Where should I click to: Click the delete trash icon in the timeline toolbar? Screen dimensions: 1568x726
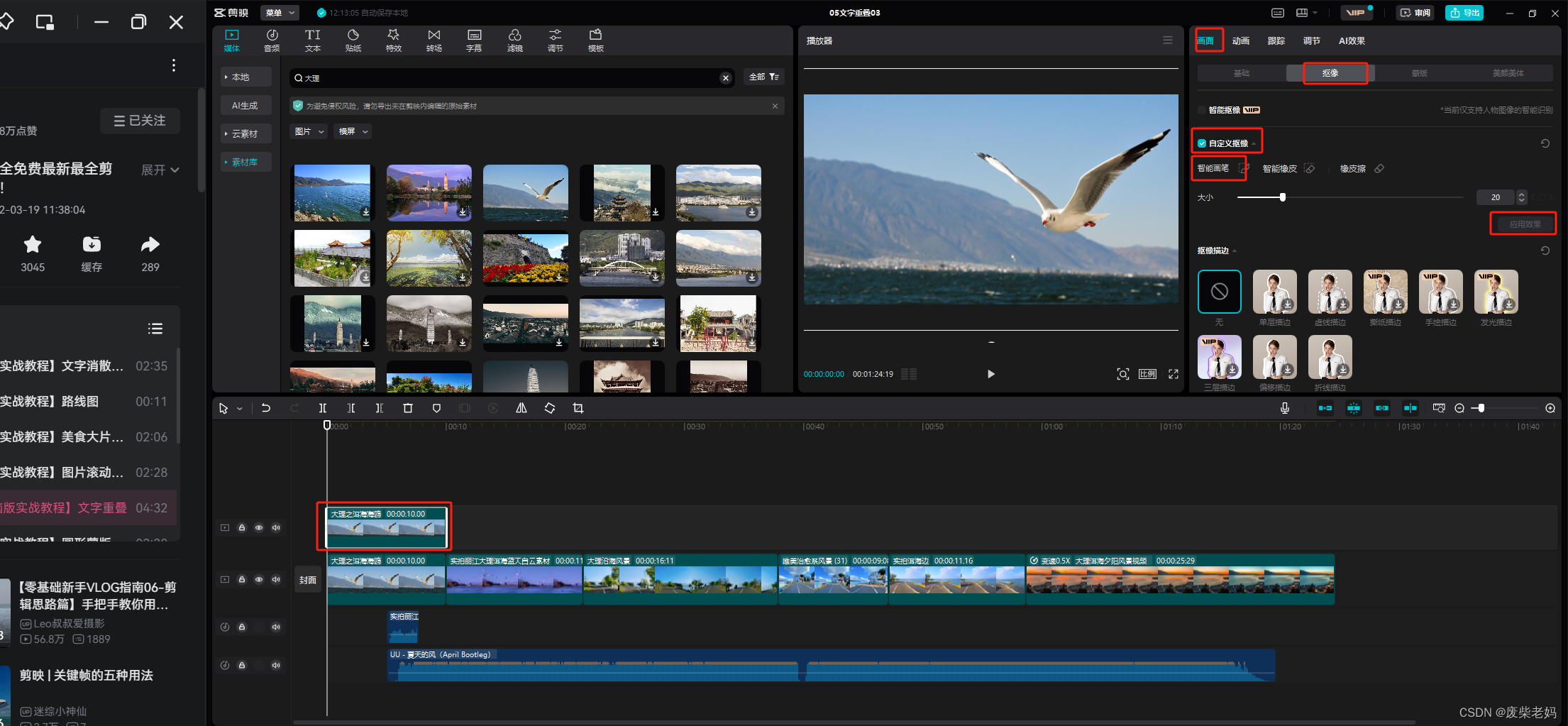point(408,408)
